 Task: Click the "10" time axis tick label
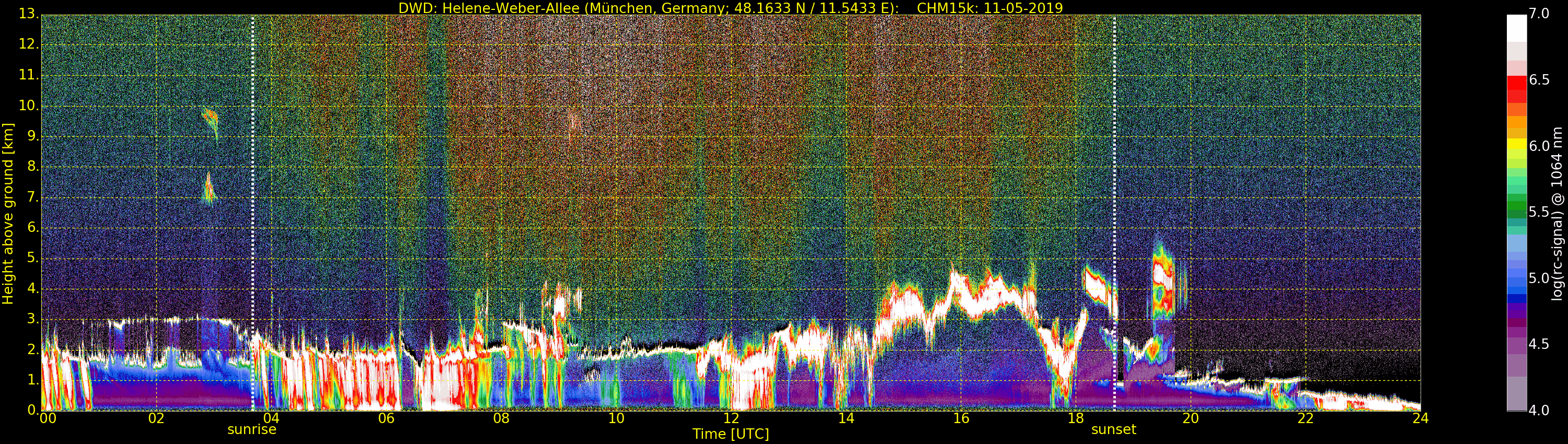point(616,418)
